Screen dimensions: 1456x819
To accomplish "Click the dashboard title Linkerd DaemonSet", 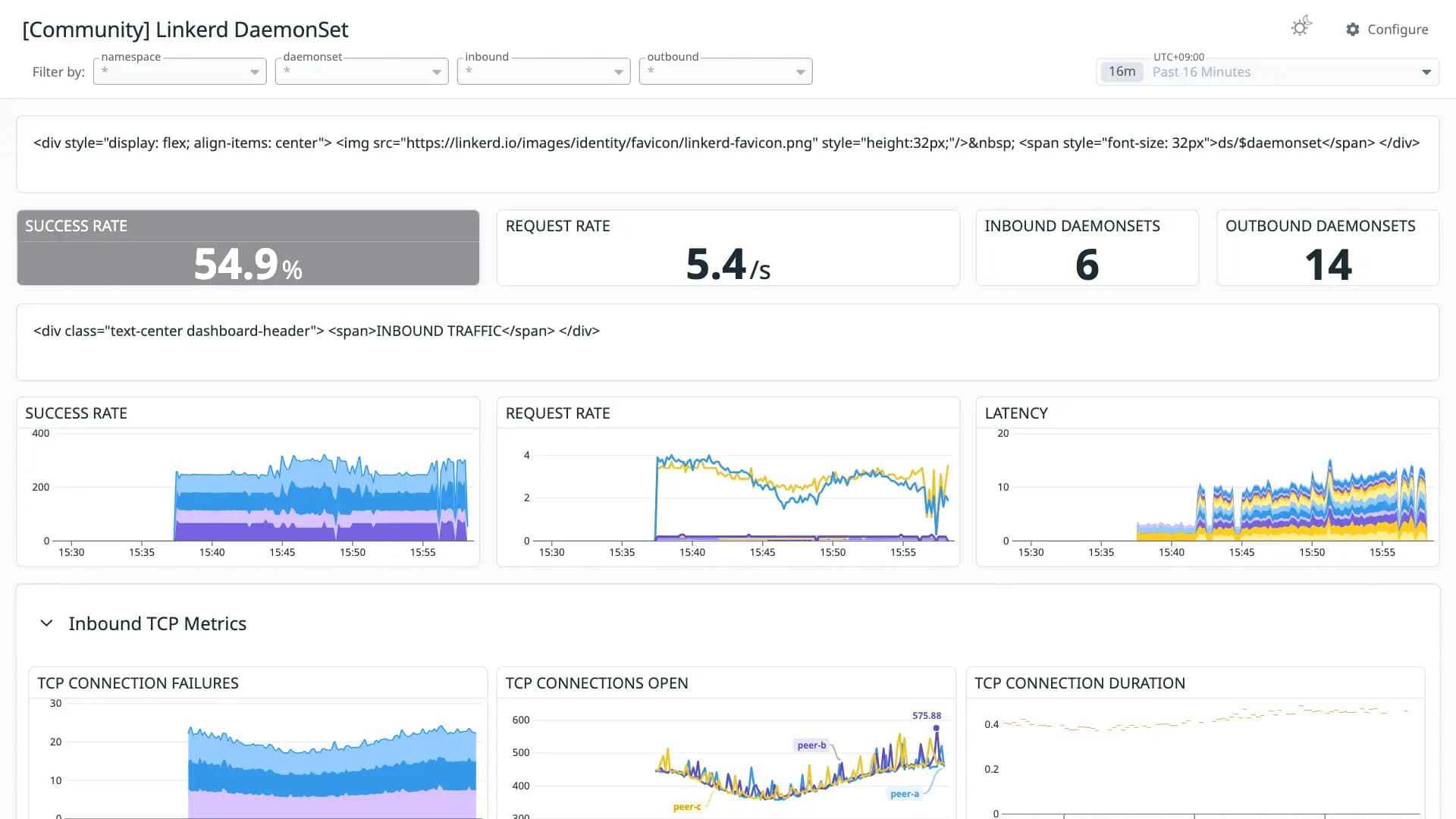I will pos(186,30).
